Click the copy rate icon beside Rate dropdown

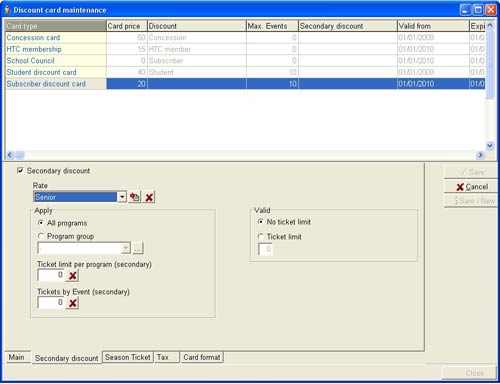(x=135, y=197)
